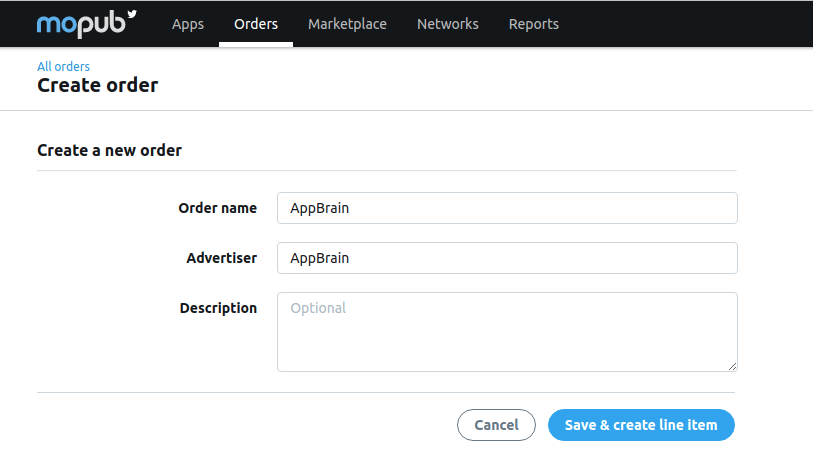Go to the Marketplace tab

347,24
